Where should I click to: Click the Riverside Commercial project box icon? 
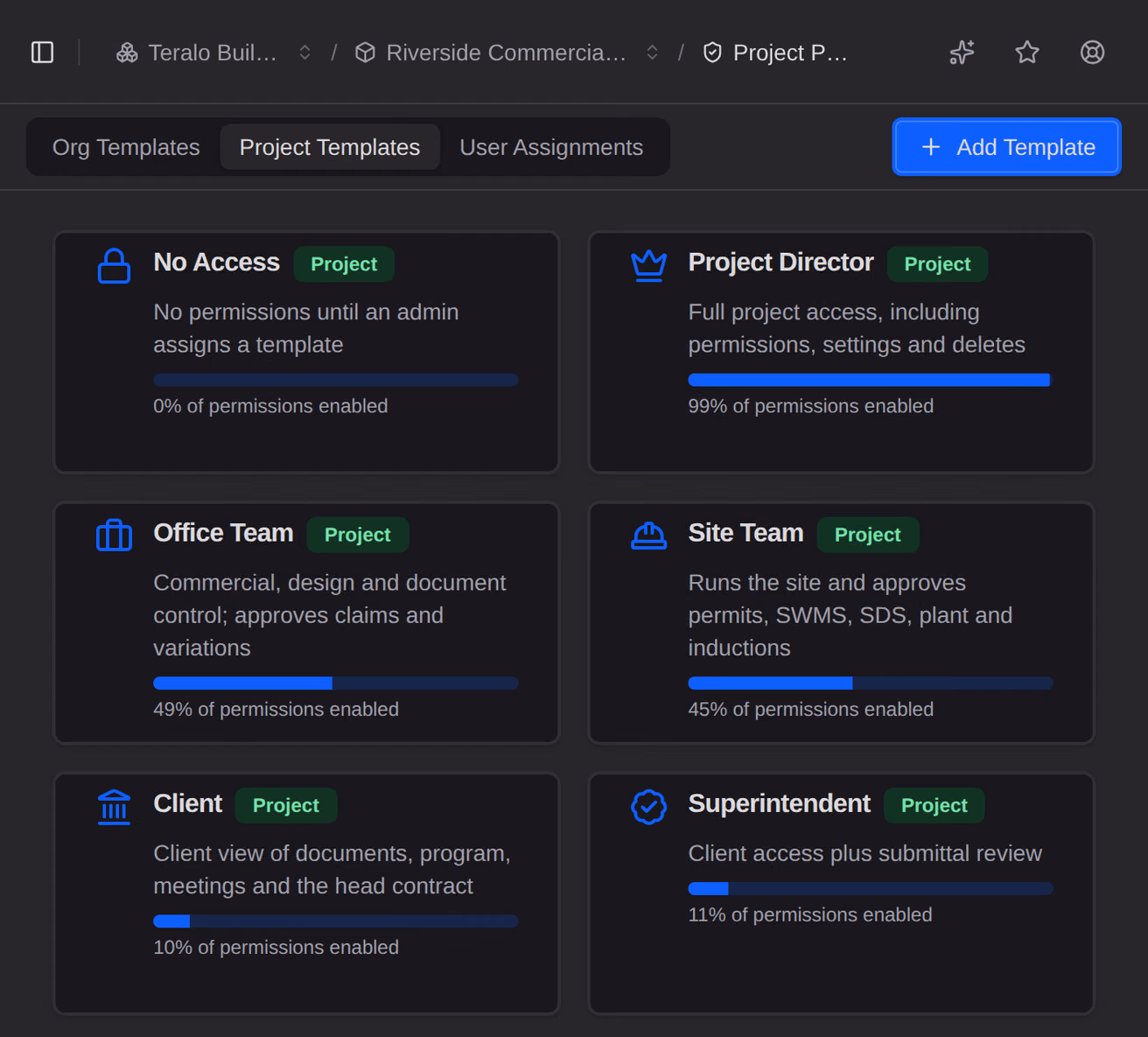pyautogui.click(x=365, y=53)
